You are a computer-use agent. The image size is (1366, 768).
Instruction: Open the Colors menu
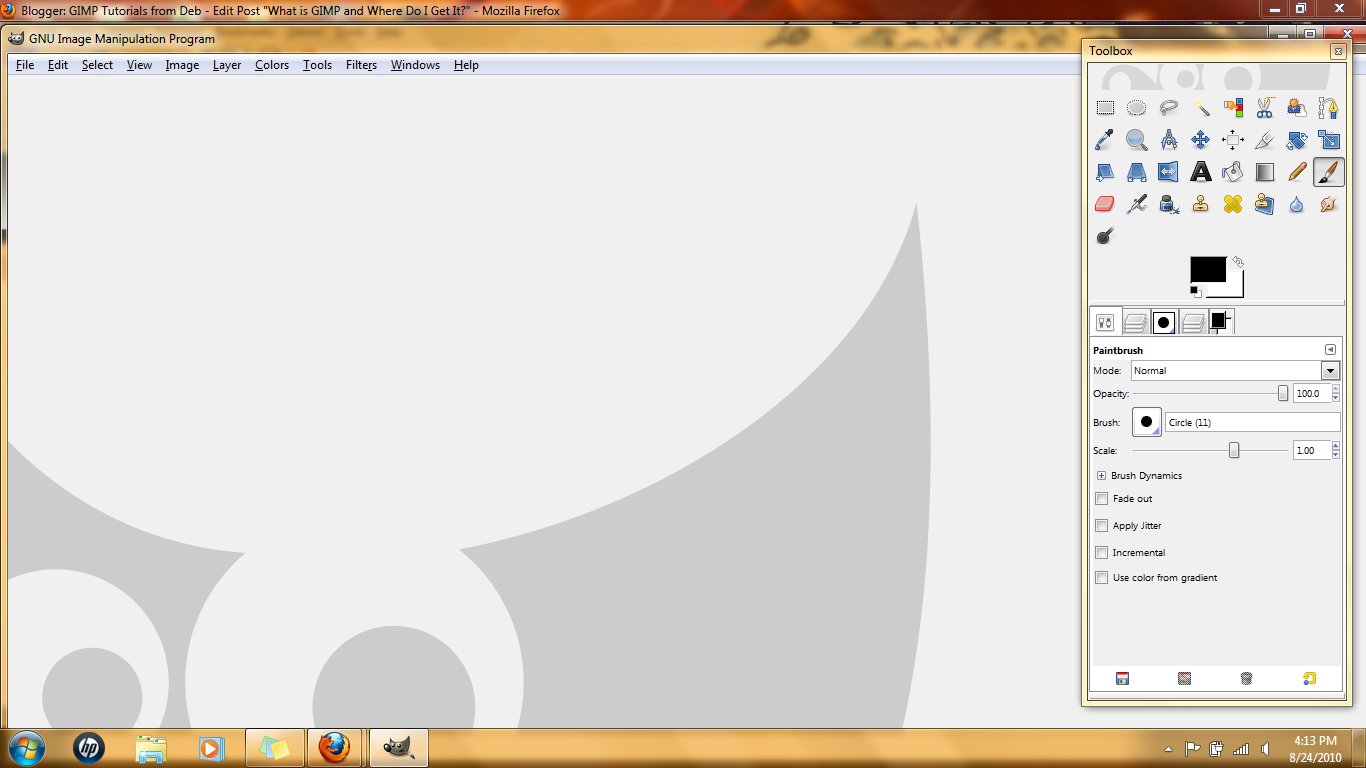[x=272, y=65]
